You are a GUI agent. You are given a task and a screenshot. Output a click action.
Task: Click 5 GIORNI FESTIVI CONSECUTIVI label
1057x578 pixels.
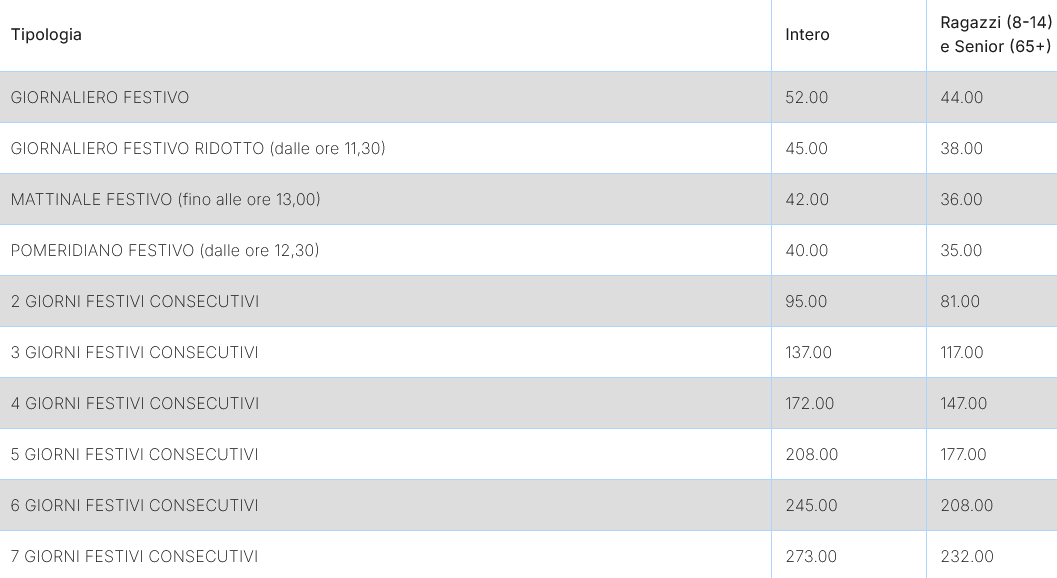pos(135,455)
